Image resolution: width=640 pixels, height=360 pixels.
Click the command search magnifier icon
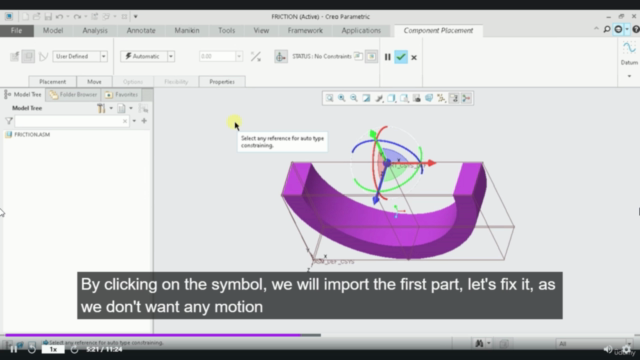click(607, 29)
